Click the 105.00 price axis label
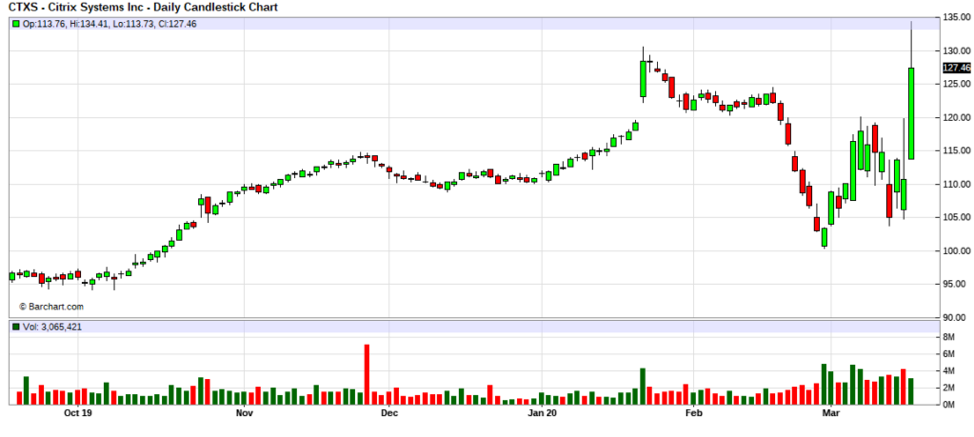This screenshot has width=974, height=437. (x=956, y=217)
